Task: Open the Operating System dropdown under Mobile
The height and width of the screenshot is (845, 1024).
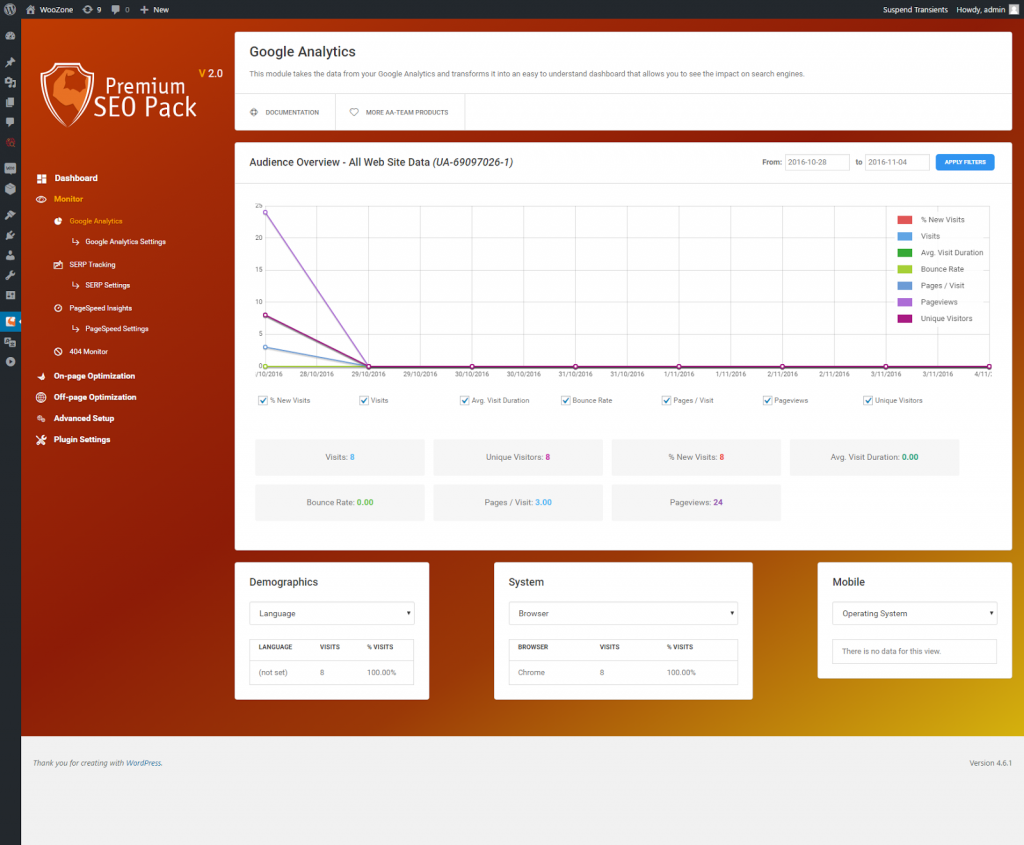Action: 914,614
